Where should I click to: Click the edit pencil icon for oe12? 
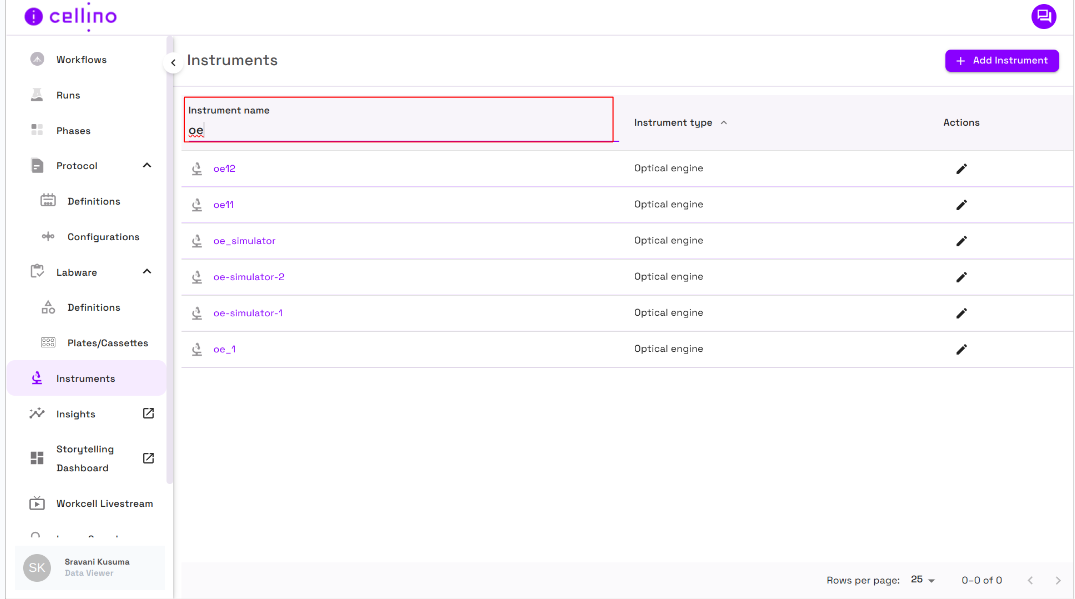coord(961,169)
